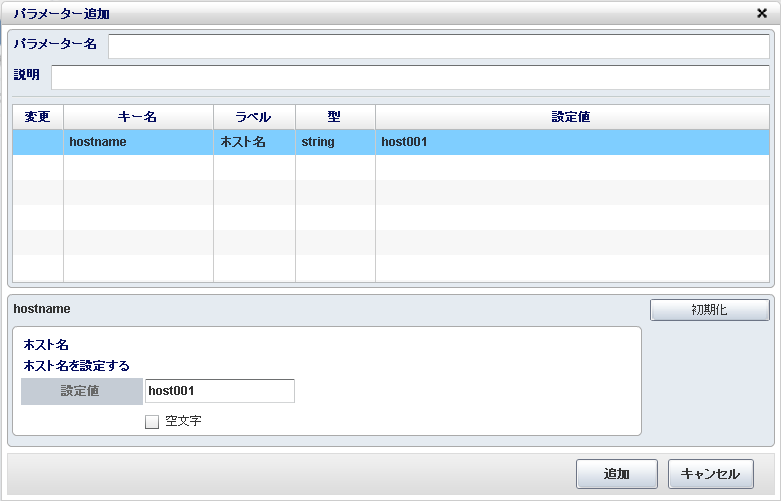781x501 pixels.
Task: Click into the 説明 text field
Action: pos(410,78)
